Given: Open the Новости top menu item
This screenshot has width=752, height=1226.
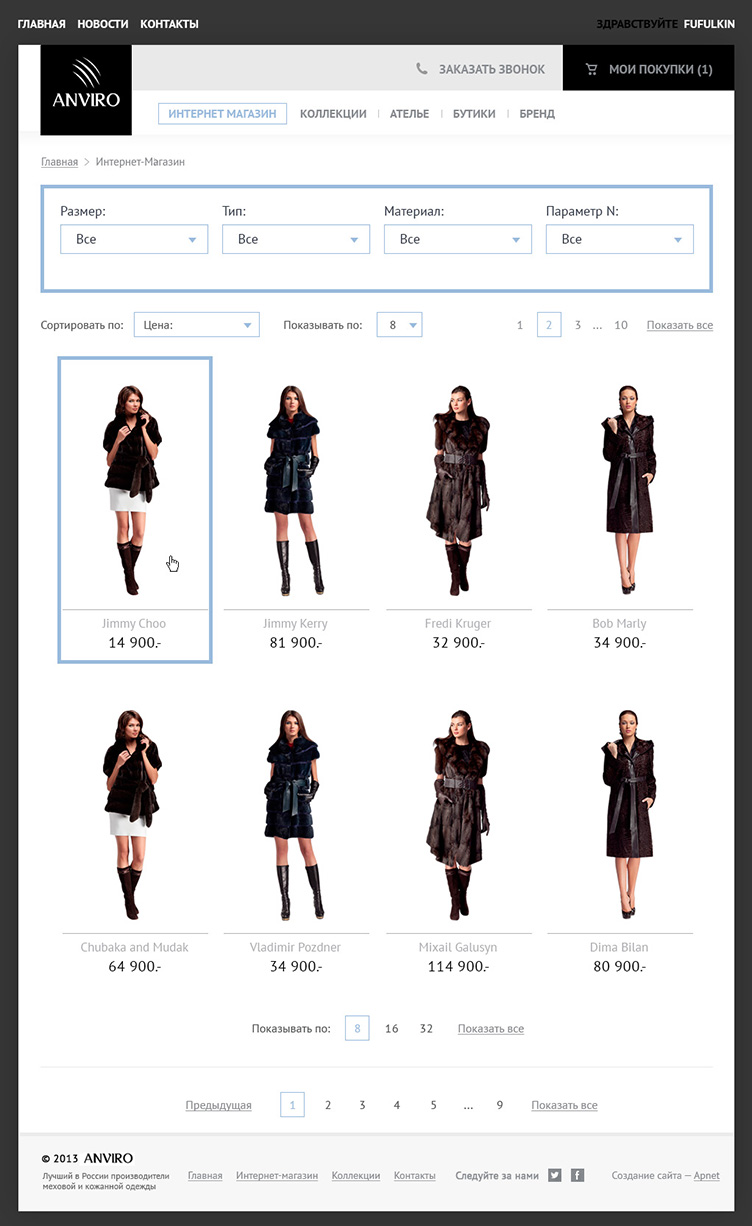Looking at the screenshot, I should point(103,23).
